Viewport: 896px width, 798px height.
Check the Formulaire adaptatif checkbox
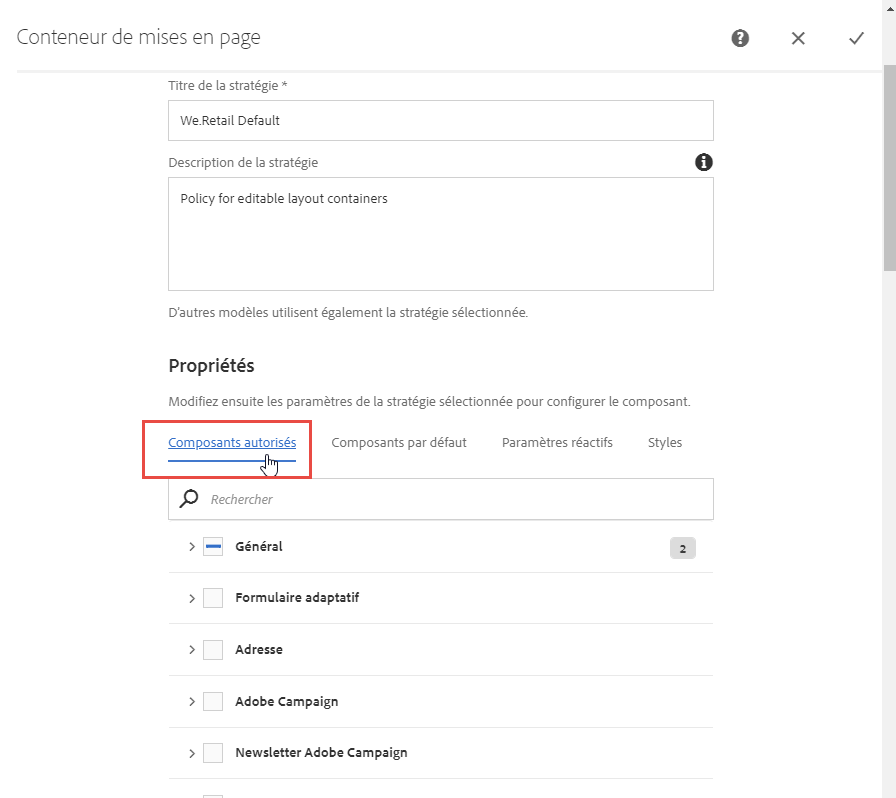point(212,598)
